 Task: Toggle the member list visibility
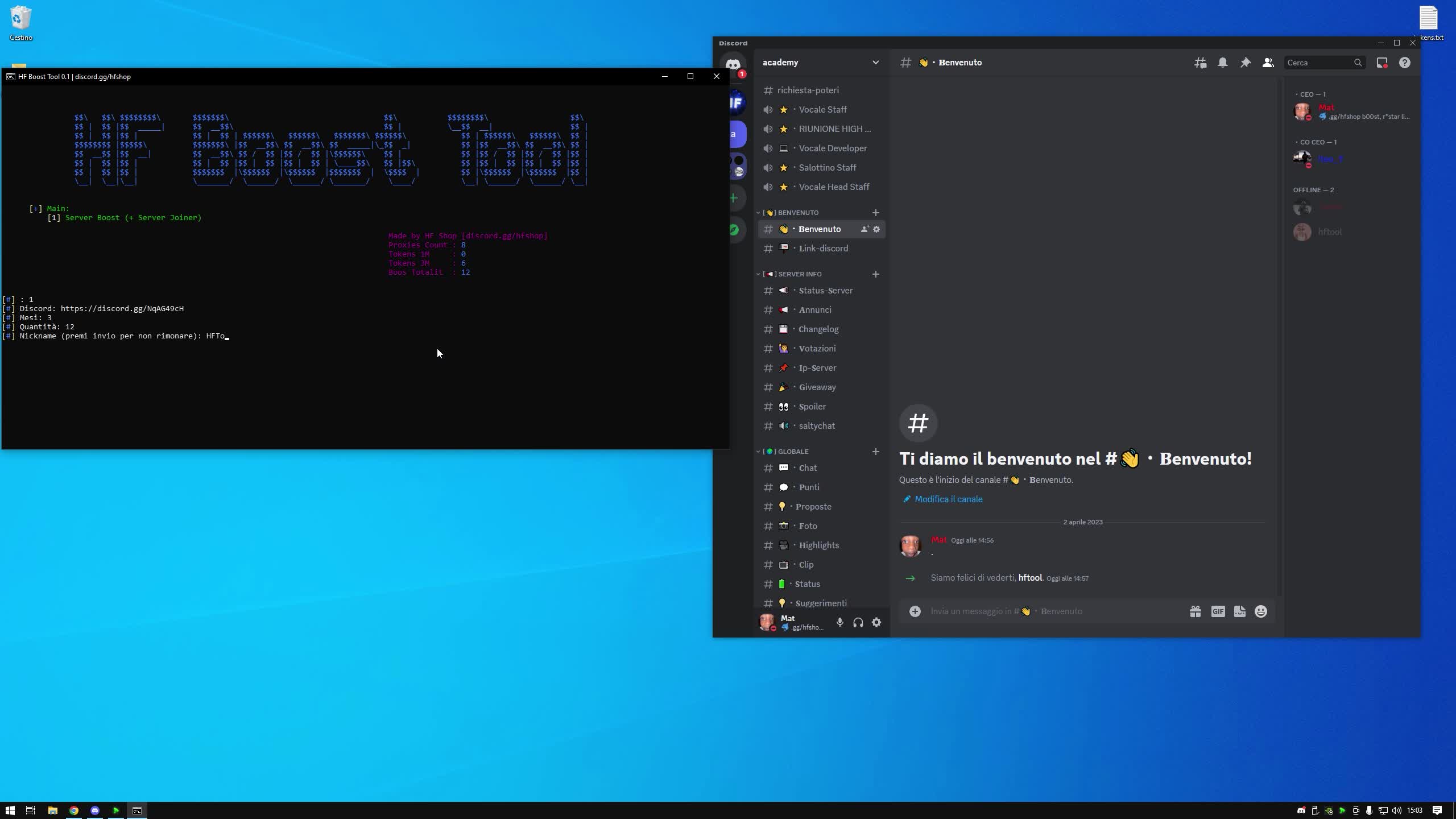pos(1268,63)
